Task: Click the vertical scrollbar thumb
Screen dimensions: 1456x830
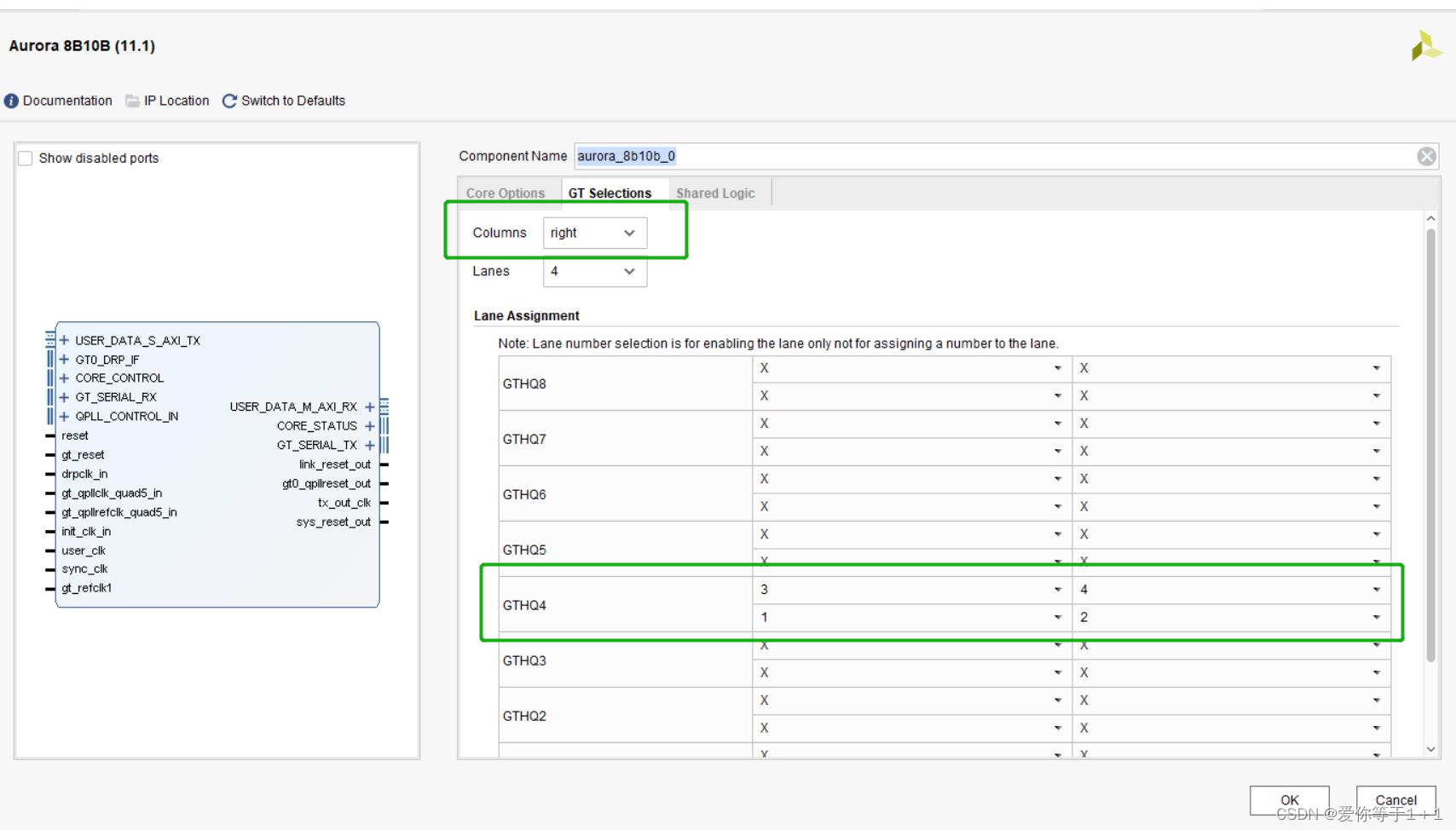Action: pyautogui.click(x=1430, y=446)
